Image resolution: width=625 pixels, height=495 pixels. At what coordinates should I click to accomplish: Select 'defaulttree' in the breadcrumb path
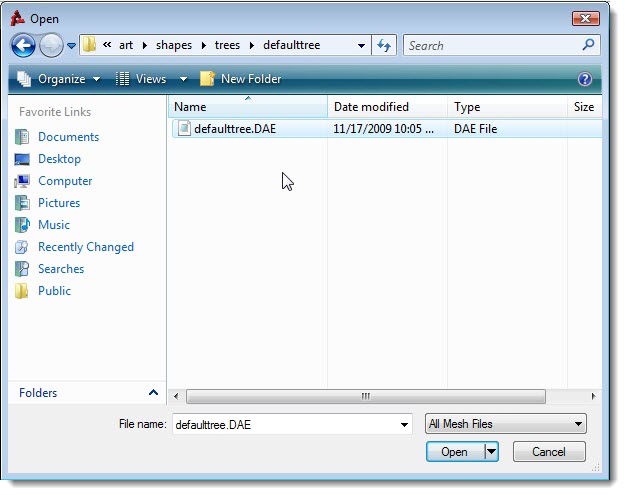pyautogui.click(x=291, y=45)
